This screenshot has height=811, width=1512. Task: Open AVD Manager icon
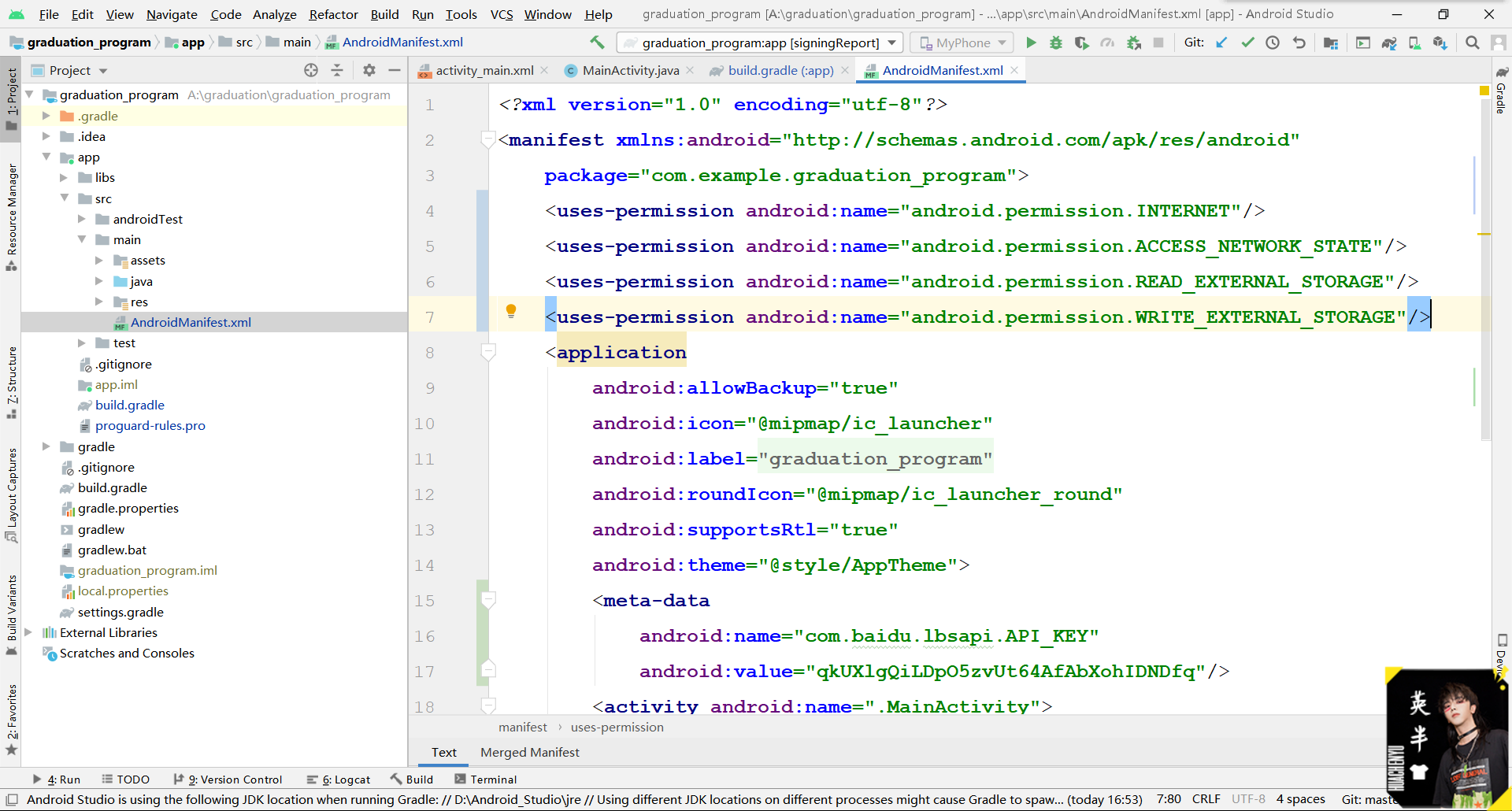1414,43
